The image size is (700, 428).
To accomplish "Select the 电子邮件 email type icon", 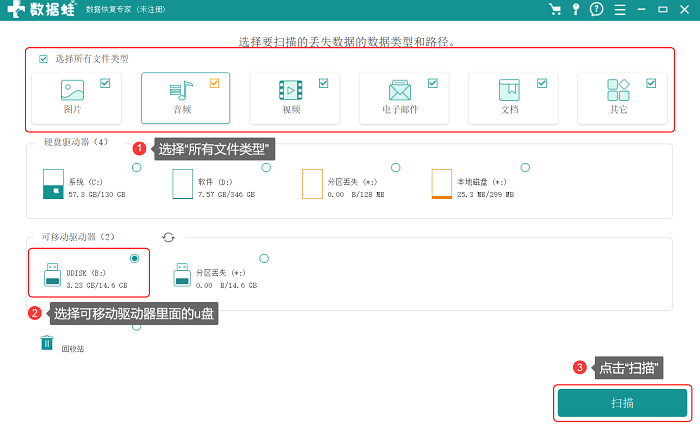I will [x=400, y=91].
